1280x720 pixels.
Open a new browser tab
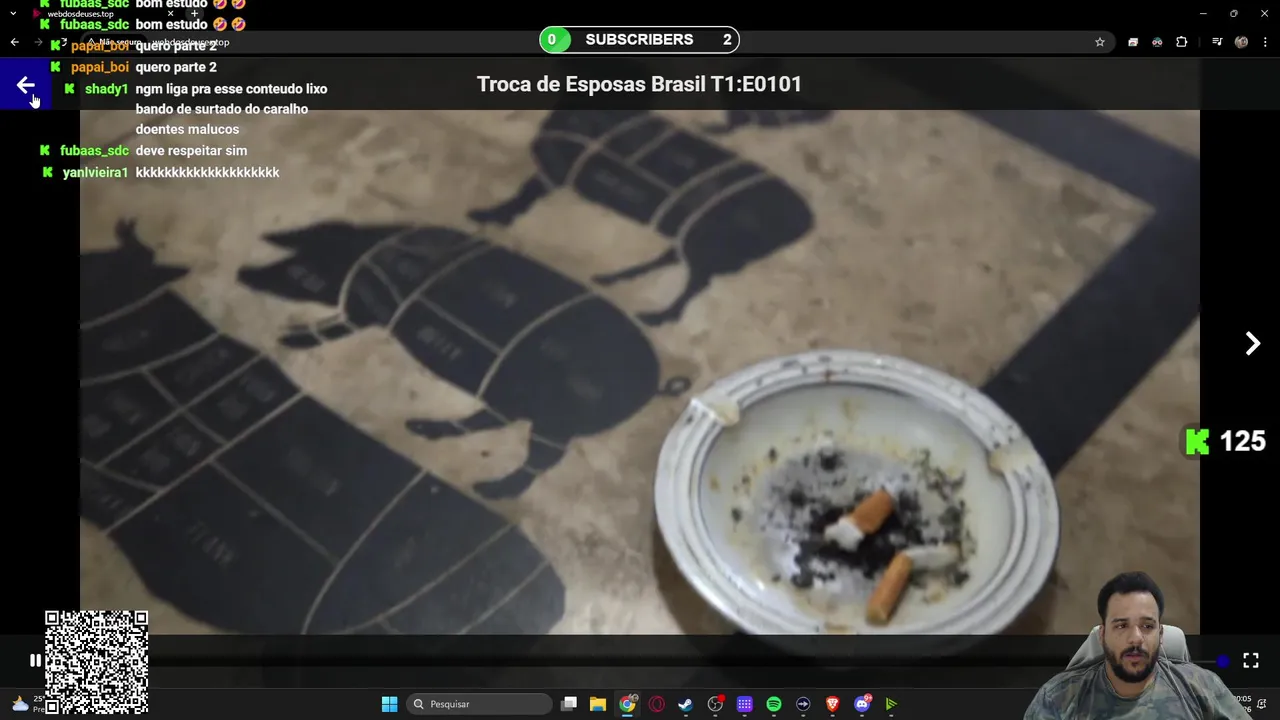coord(194,14)
